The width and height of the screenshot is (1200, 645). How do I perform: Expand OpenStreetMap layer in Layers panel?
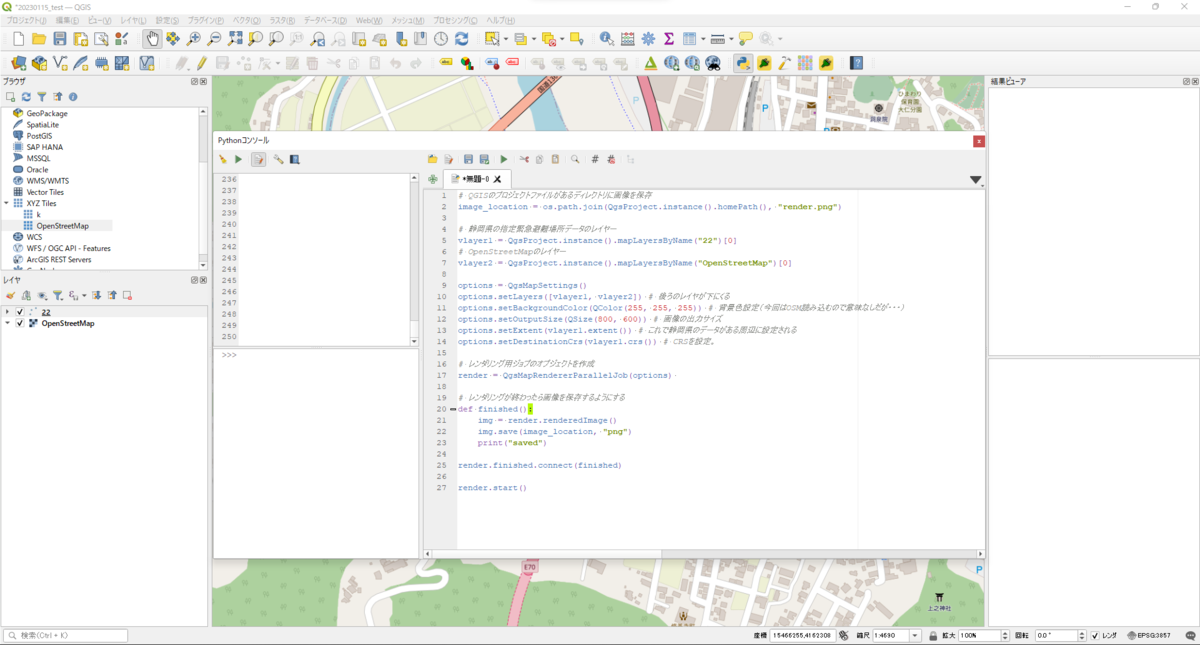click(x=8, y=323)
